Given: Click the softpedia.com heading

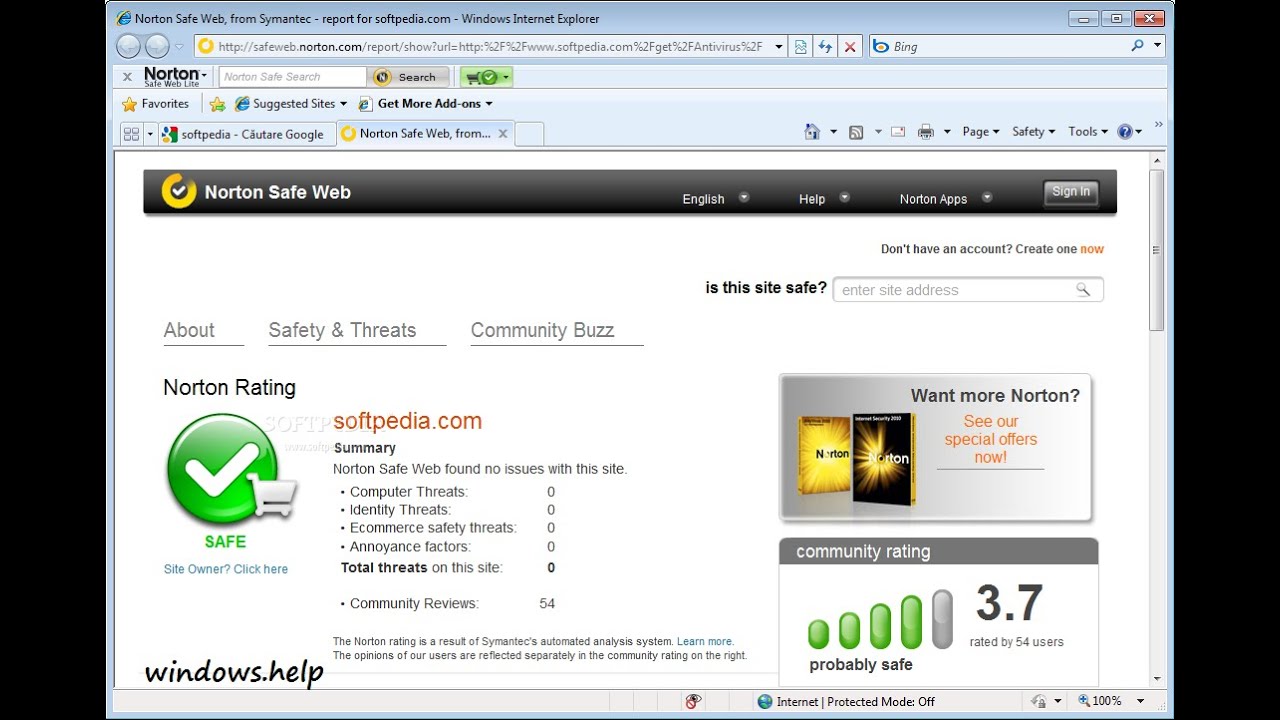Looking at the screenshot, I should 407,421.
